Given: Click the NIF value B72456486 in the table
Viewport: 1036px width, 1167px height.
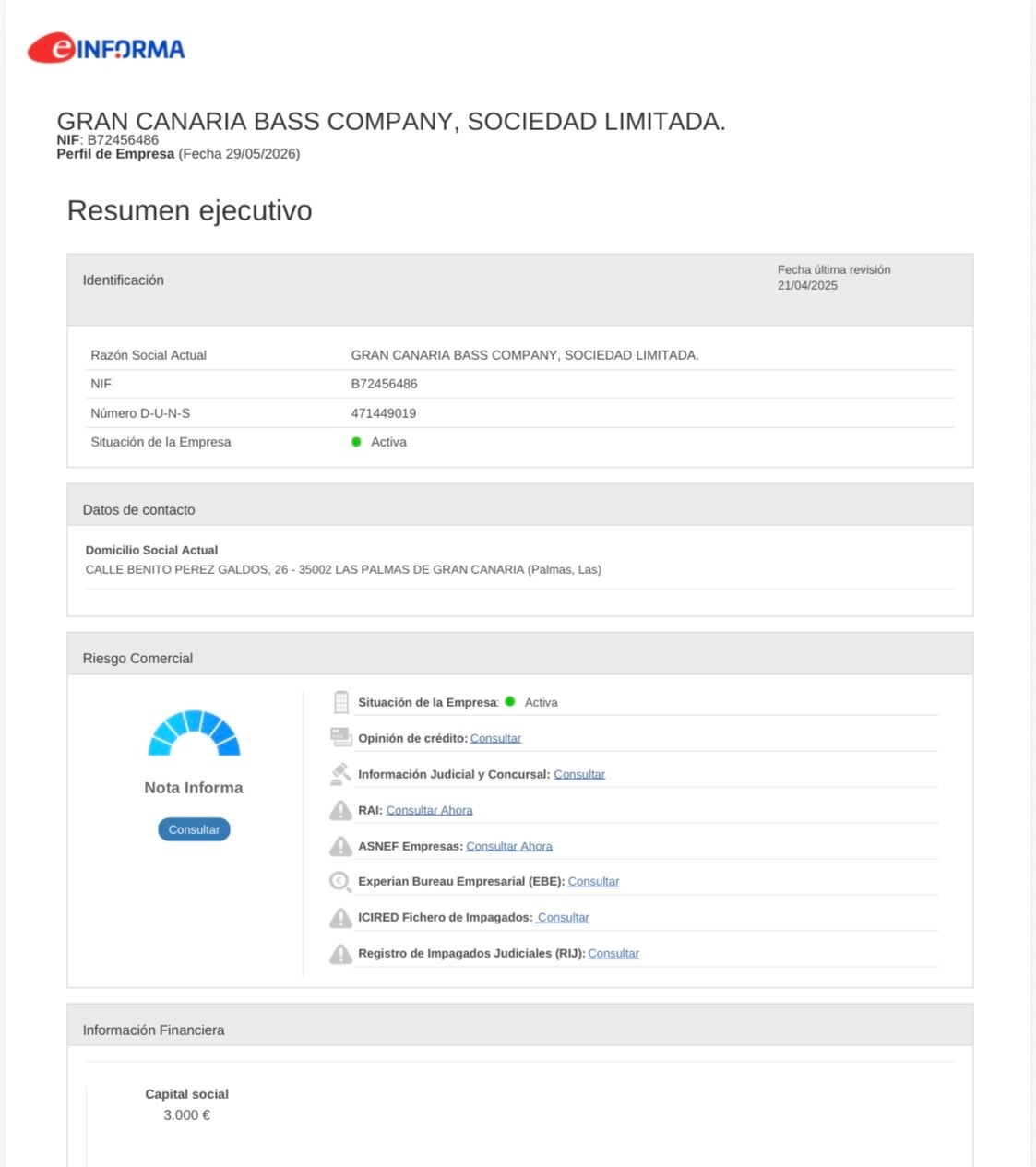Looking at the screenshot, I should tap(384, 384).
